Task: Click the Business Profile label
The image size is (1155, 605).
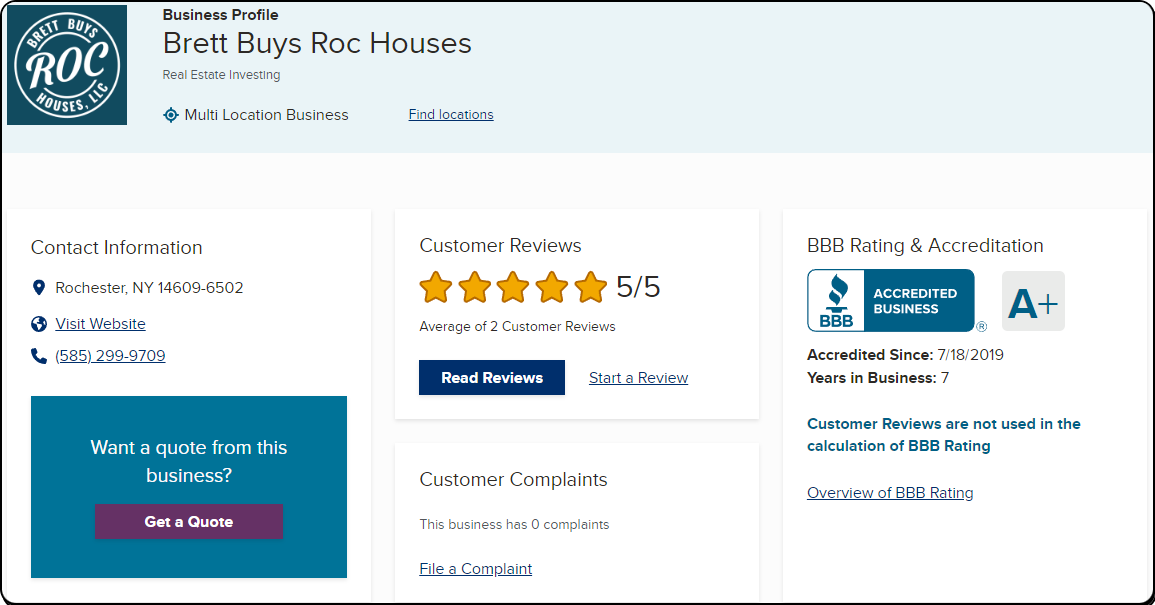Action: pos(220,15)
